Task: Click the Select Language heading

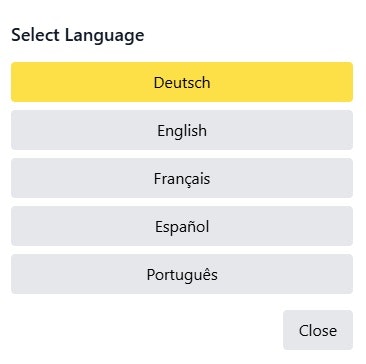Action: [x=78, y=35]
